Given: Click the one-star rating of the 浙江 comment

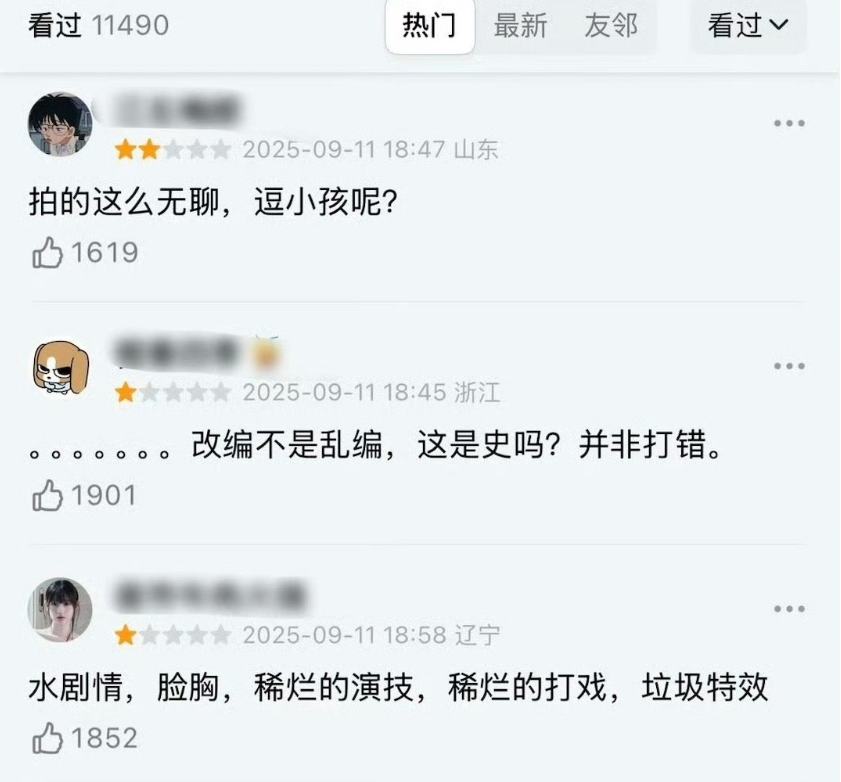Looking at the screenshot, I should 173,393.
